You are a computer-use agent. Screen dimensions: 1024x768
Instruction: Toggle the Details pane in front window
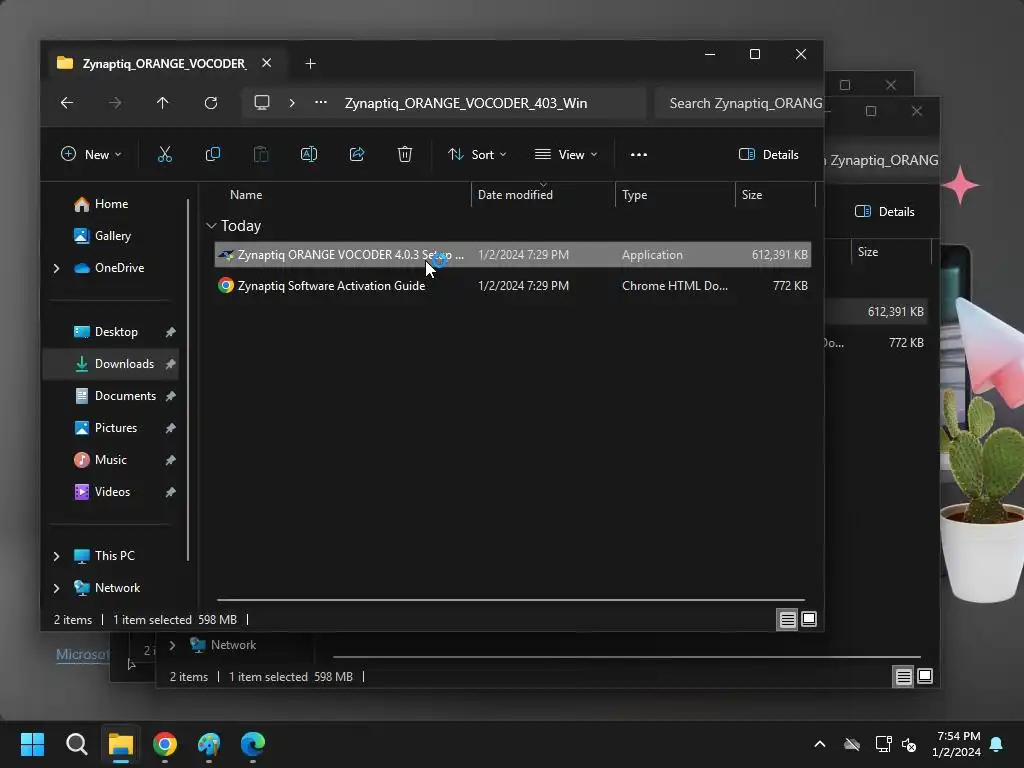tap(769, 155)
